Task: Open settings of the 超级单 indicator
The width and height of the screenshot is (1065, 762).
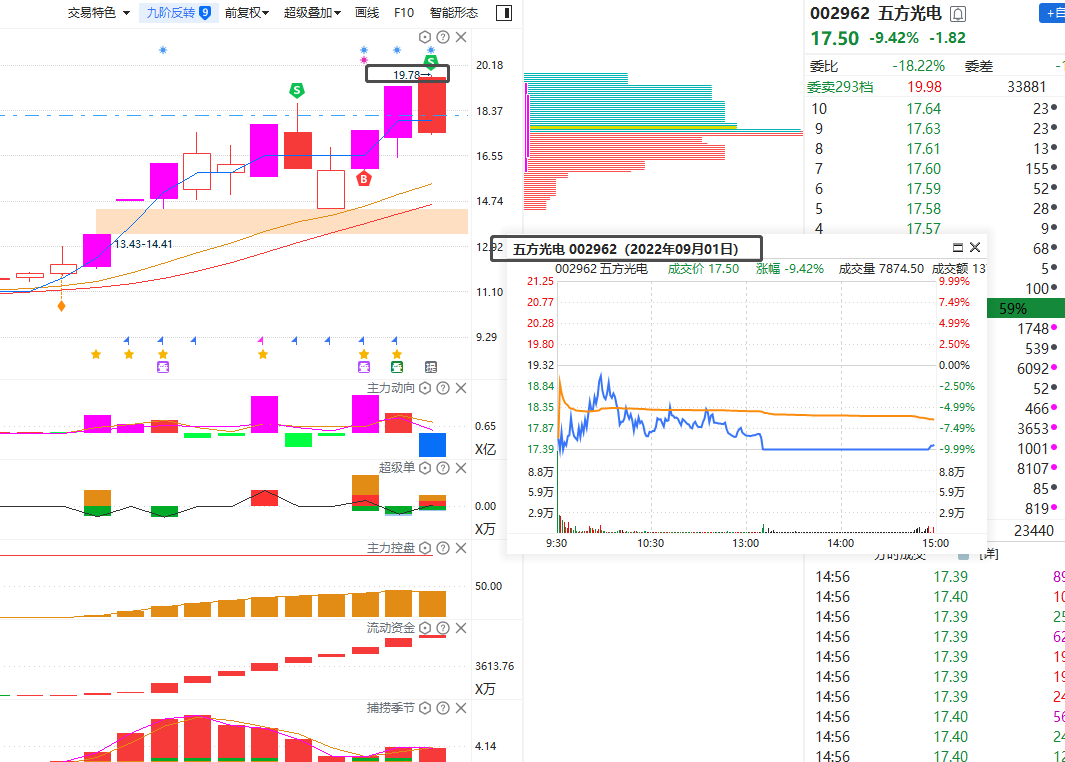Action: (x=425, y=468)
